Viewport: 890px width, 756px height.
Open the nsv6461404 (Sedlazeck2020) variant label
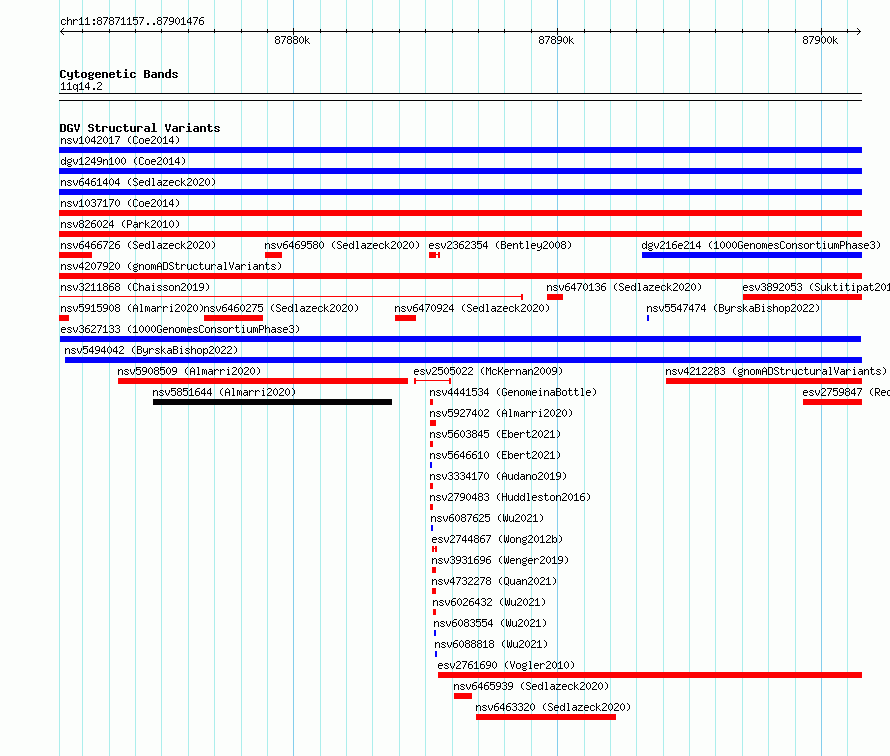point(138,182)
